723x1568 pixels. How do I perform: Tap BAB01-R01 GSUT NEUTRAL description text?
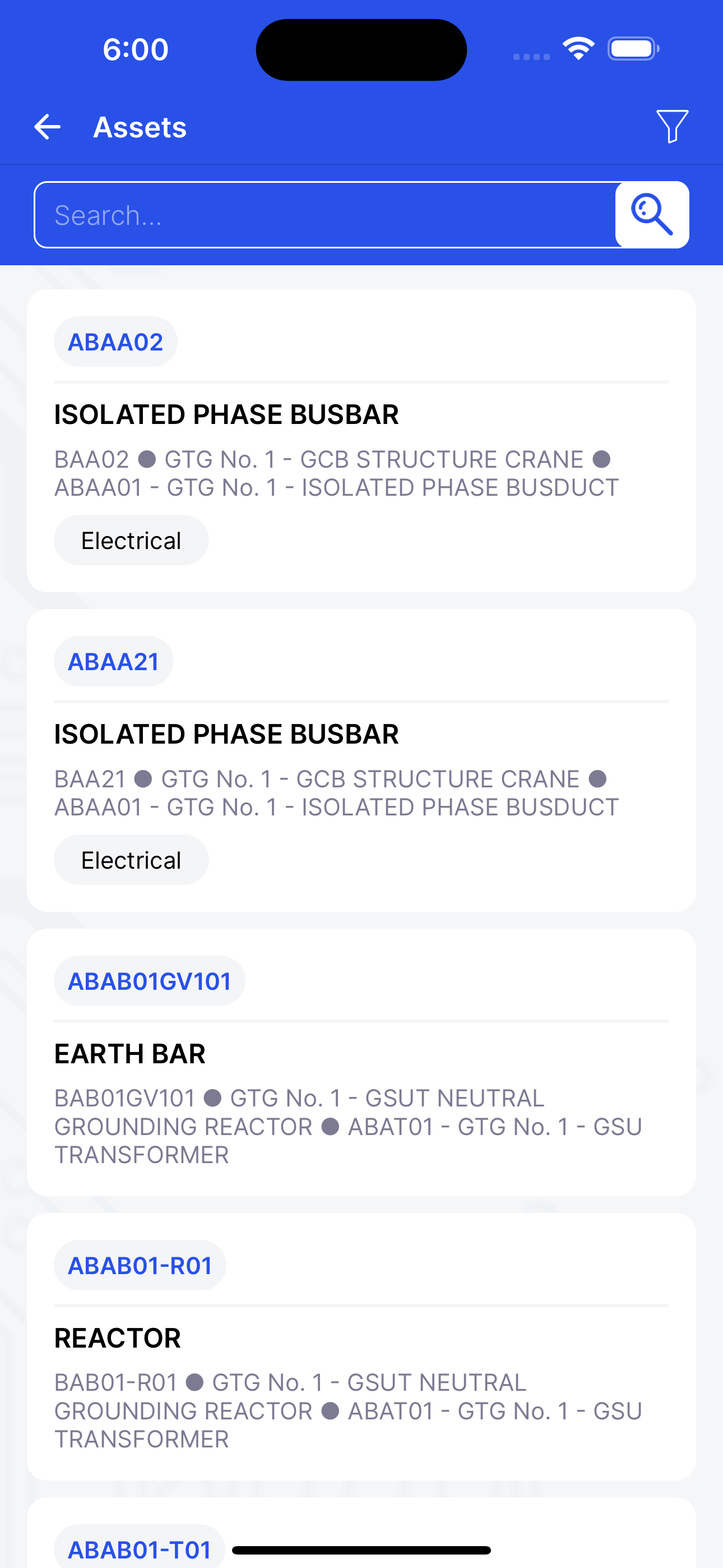pos(348,1411)
